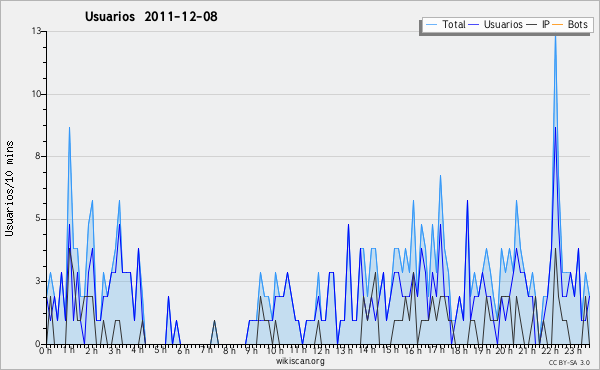Click the '17 h' x-axis label
This screenshot has height=370, width=600.
(x=436, y=350)
